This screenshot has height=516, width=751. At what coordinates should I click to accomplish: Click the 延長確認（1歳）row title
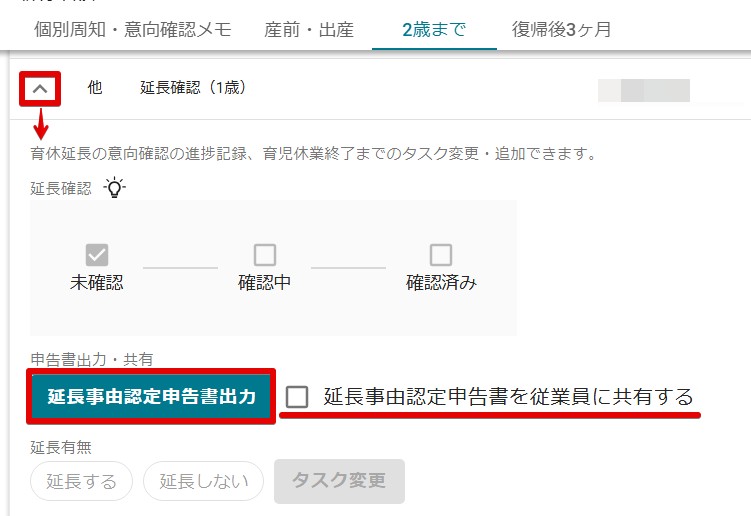tap(193, 88)
